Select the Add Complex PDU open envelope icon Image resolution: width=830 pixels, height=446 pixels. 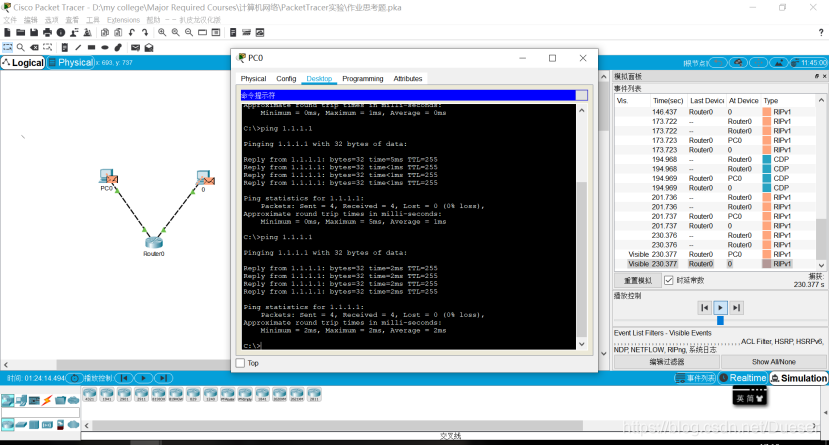[x=149, y=48]
